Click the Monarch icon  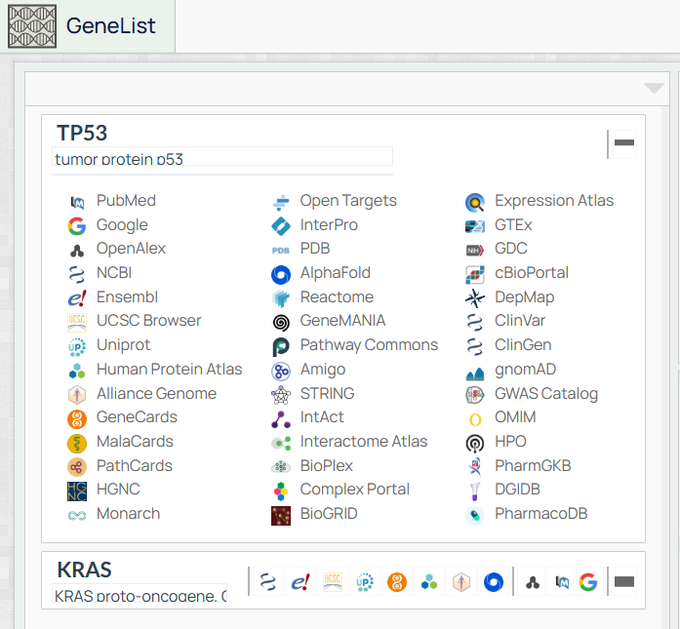point(77,515)
